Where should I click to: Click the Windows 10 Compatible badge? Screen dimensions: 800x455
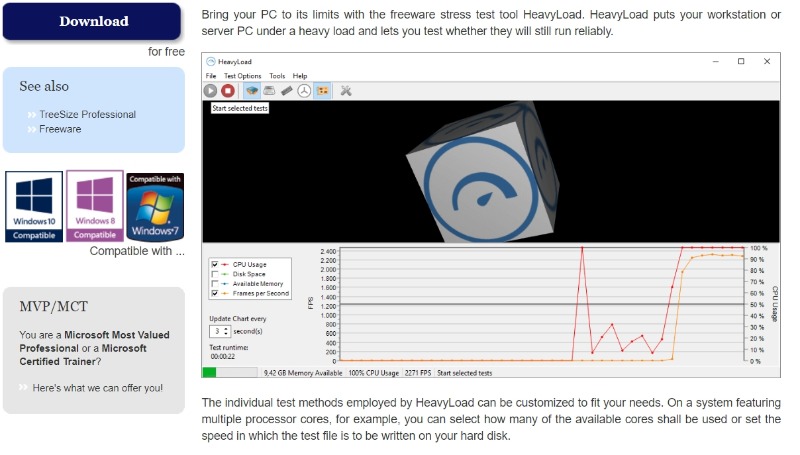(34, 206)
